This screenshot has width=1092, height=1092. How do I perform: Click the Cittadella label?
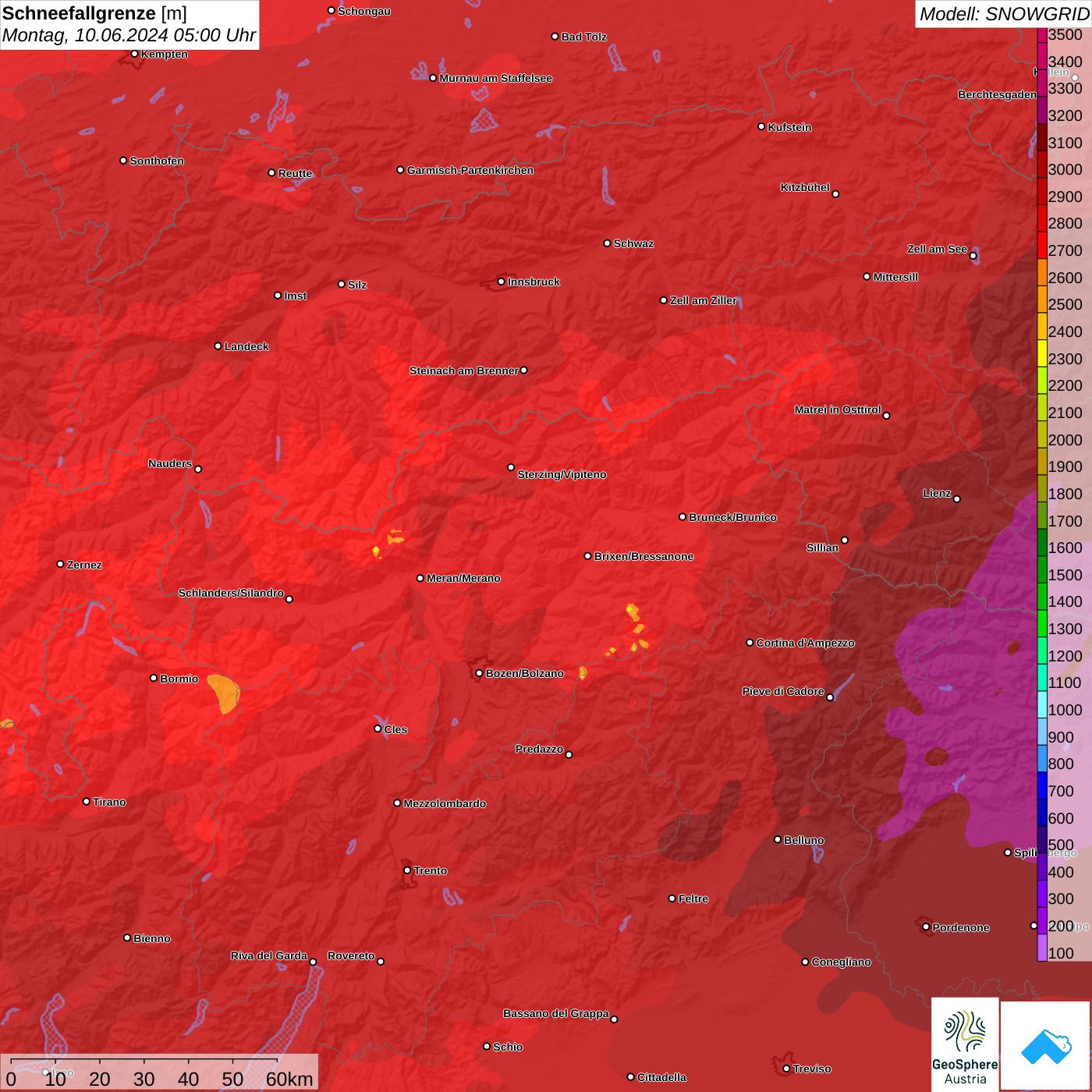662,1077
